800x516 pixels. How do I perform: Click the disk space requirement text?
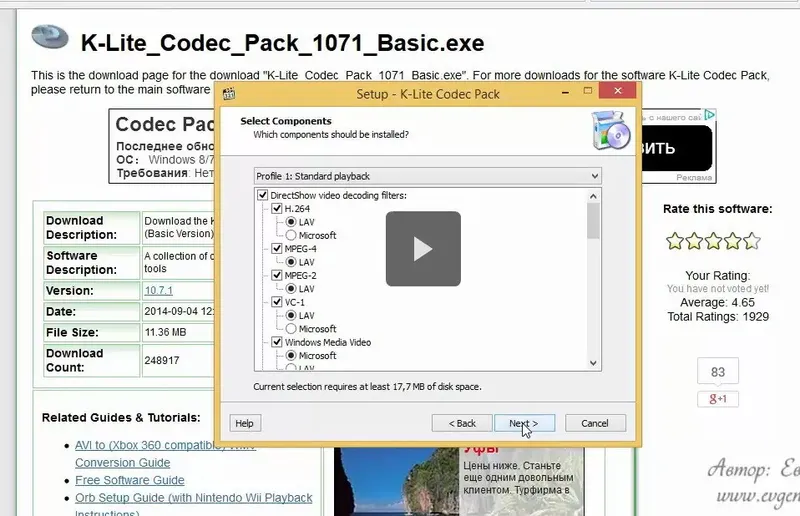pos(367,386)
